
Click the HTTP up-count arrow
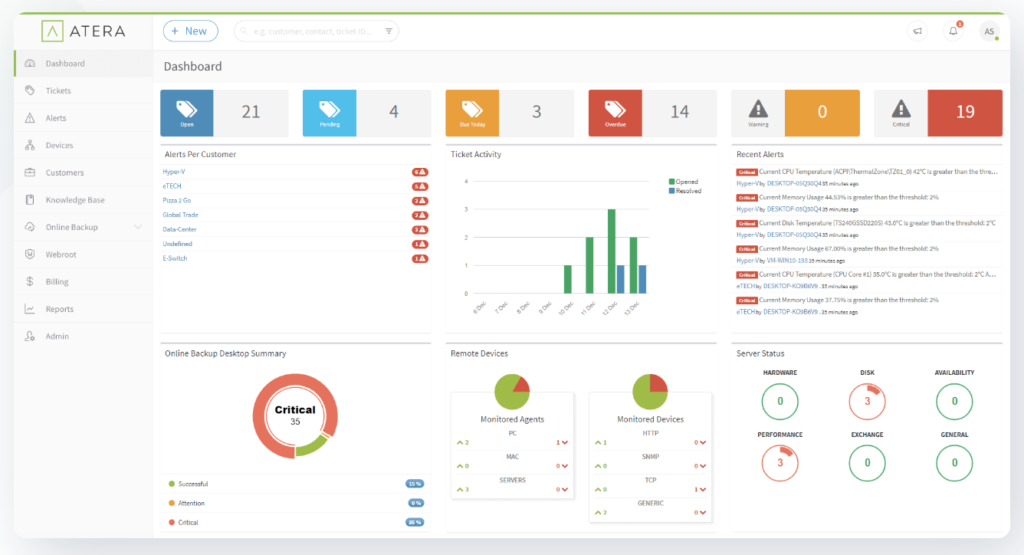[x=600, y=443]
